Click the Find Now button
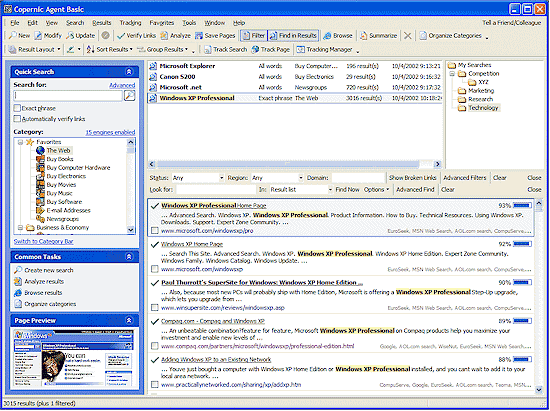 click(347, 189)
